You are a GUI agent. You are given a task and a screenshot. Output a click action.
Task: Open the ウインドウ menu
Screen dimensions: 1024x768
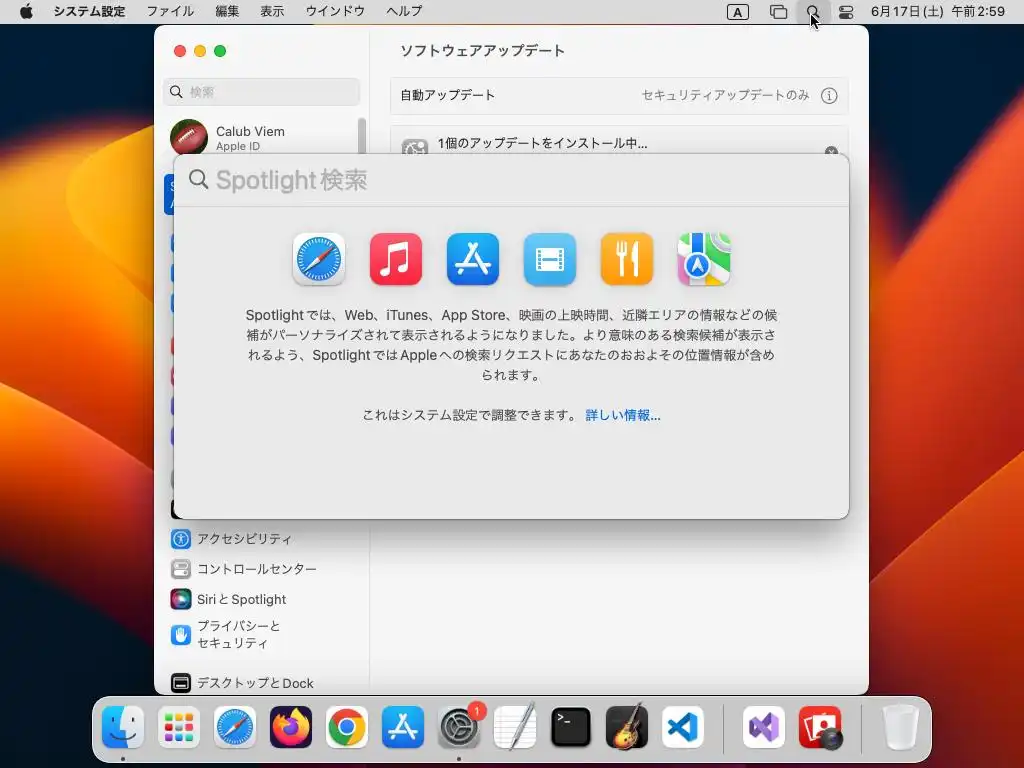tap(335, 11)
